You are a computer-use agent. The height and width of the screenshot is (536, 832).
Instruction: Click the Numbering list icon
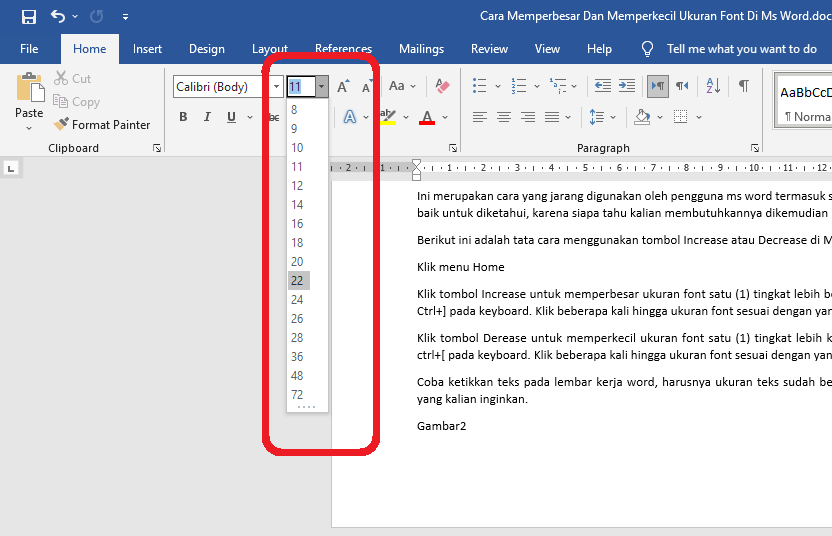click(x=519, y=85)
